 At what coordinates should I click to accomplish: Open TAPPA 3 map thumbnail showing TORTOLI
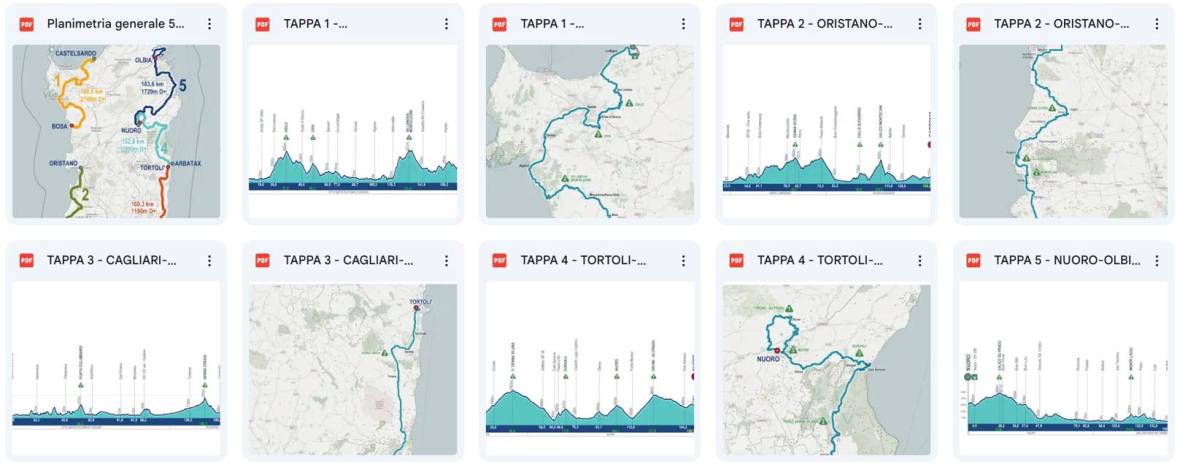pos(353,369)
